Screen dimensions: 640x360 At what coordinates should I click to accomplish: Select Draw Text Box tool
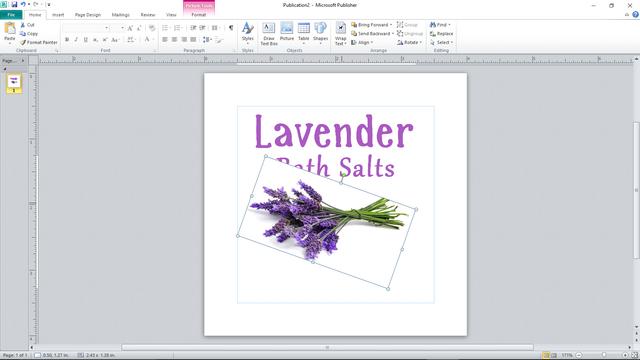pos(269,33)
